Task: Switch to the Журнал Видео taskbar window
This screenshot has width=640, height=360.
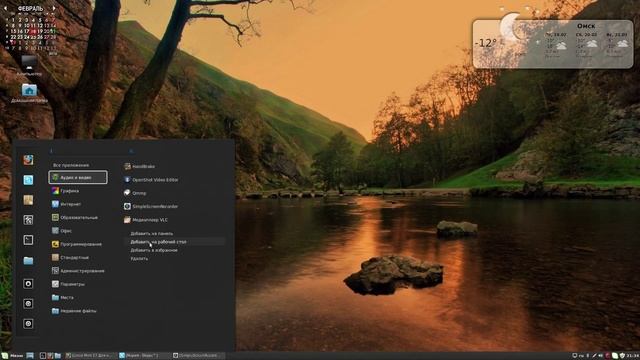Action: coord(144,356)
